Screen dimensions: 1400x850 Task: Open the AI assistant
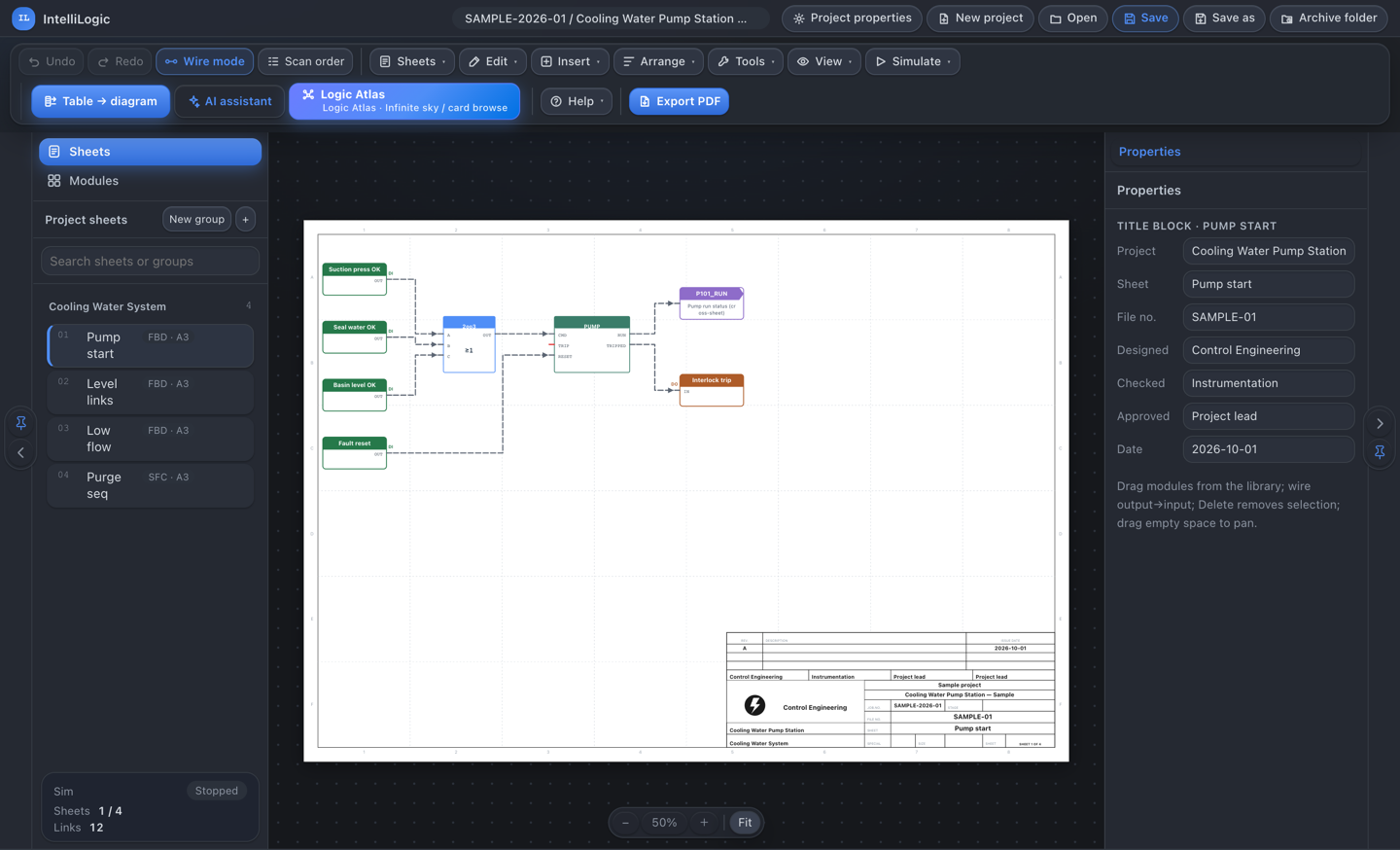tap(229, 101)
